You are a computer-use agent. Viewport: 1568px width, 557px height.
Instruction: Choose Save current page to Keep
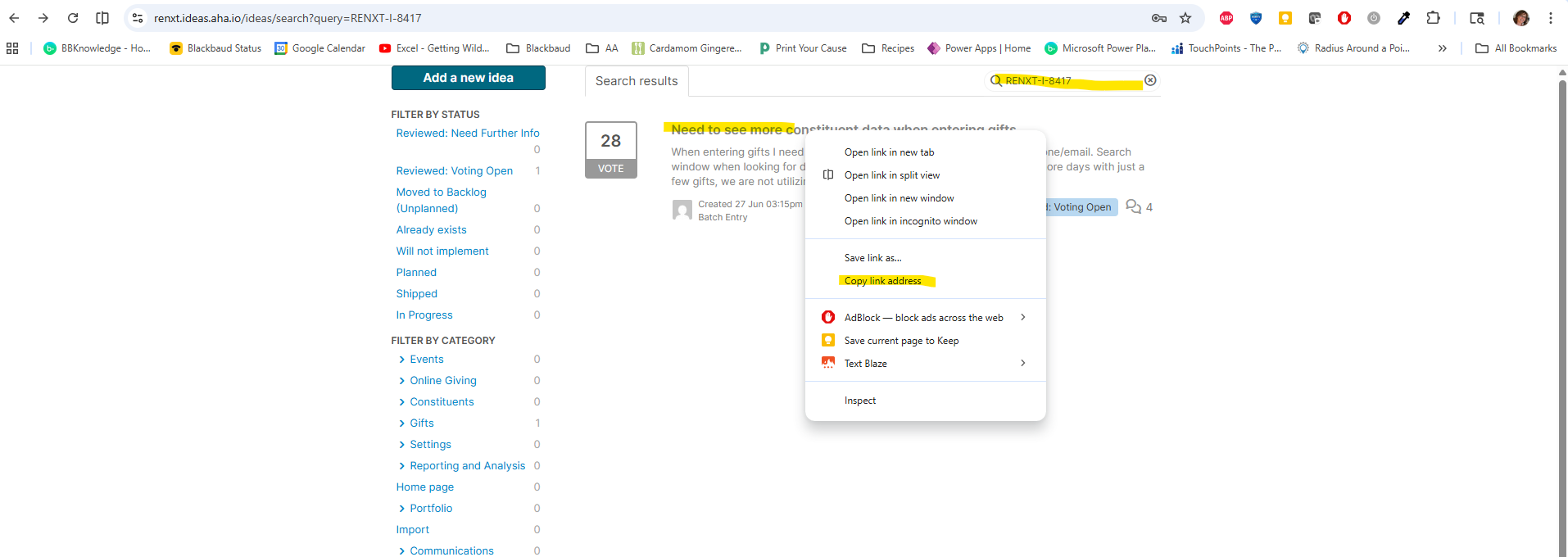(926, 341)
